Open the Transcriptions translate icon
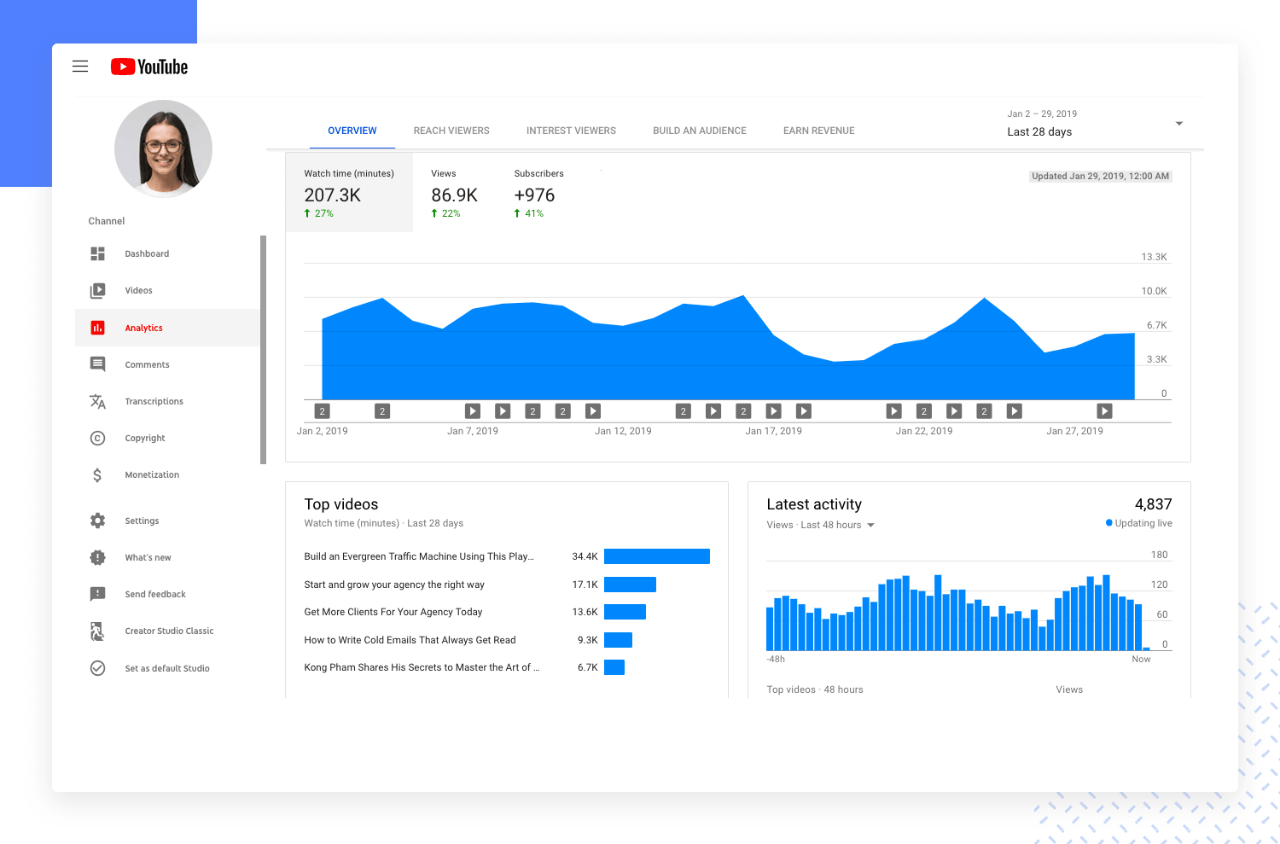Screen dimensions: 1280x844 coord(97,402)
